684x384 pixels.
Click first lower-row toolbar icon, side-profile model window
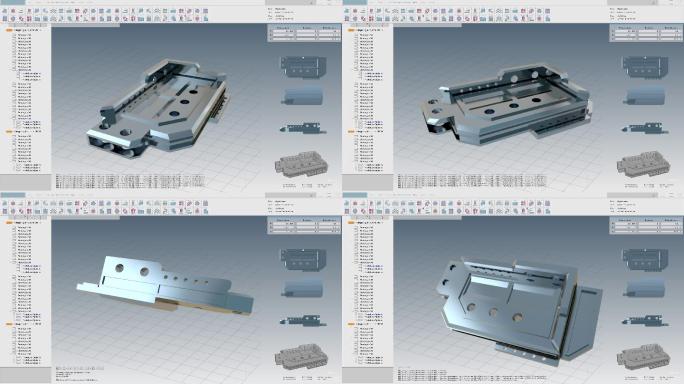coord(5,211)
